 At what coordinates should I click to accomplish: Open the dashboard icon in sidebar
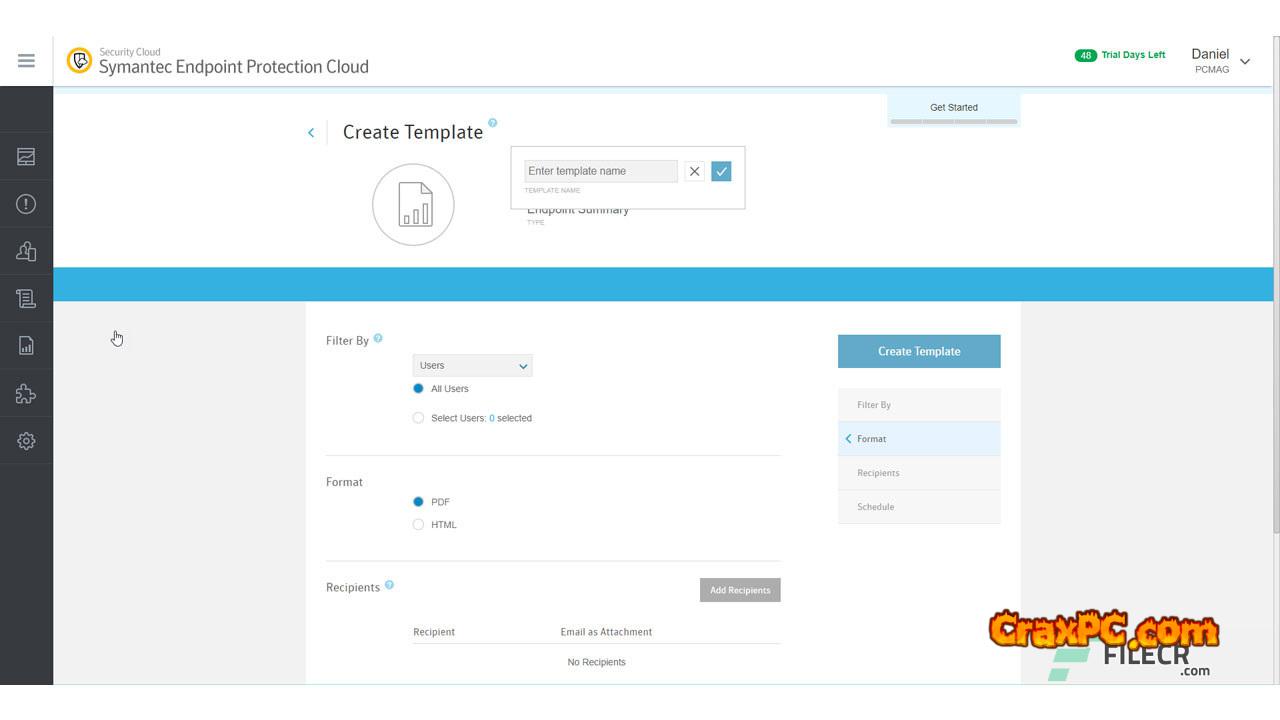coord(26,157)
